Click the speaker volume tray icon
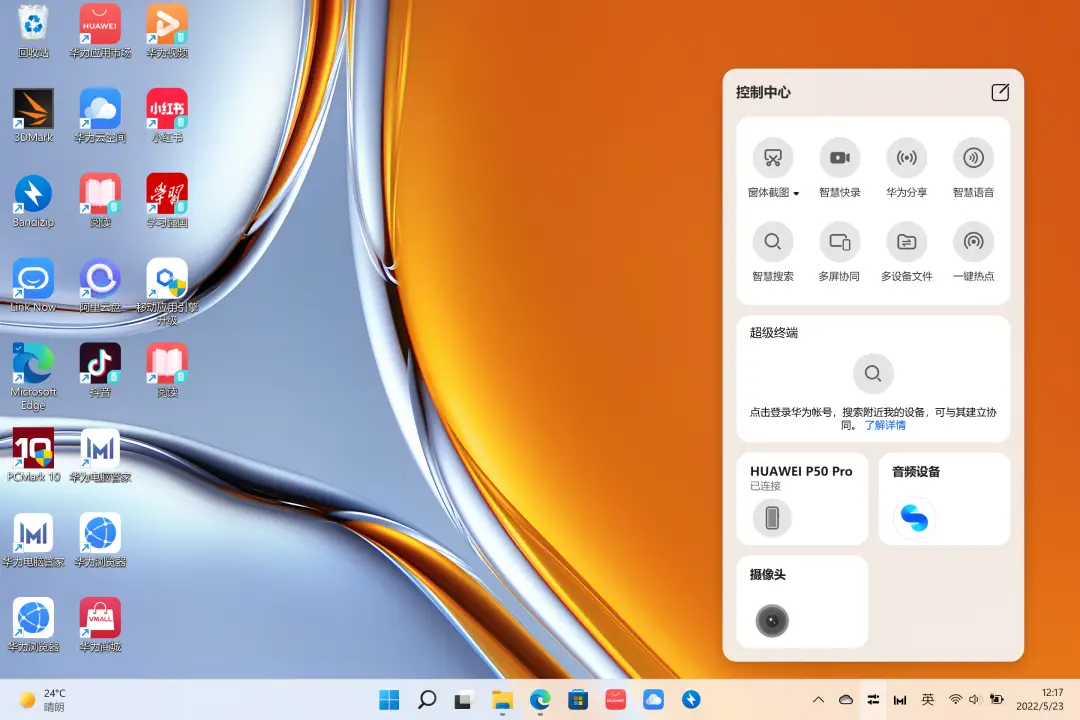Viewport: 1080px width, 720px height. pyautogui.click(x=974, y=700)
